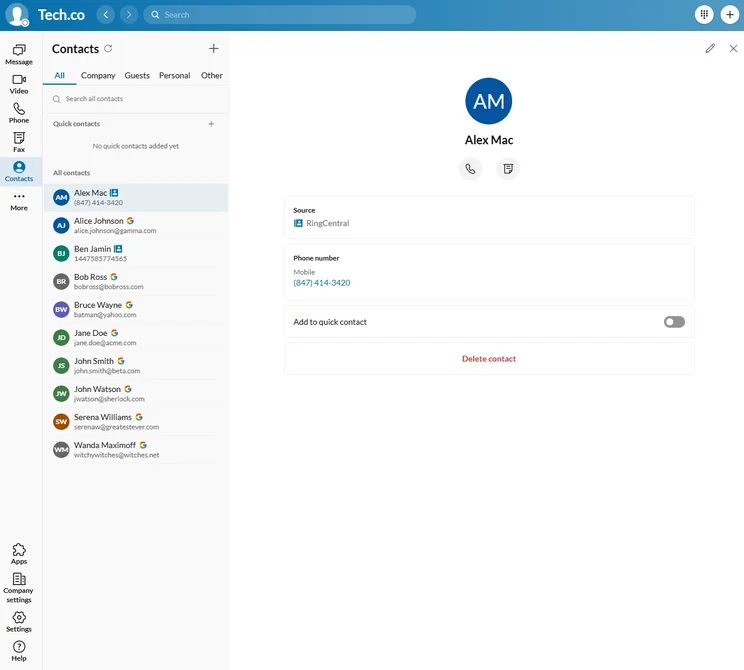Go back with the header left arrow
Viewport: 744px width, 670px height.
point(106,15)
